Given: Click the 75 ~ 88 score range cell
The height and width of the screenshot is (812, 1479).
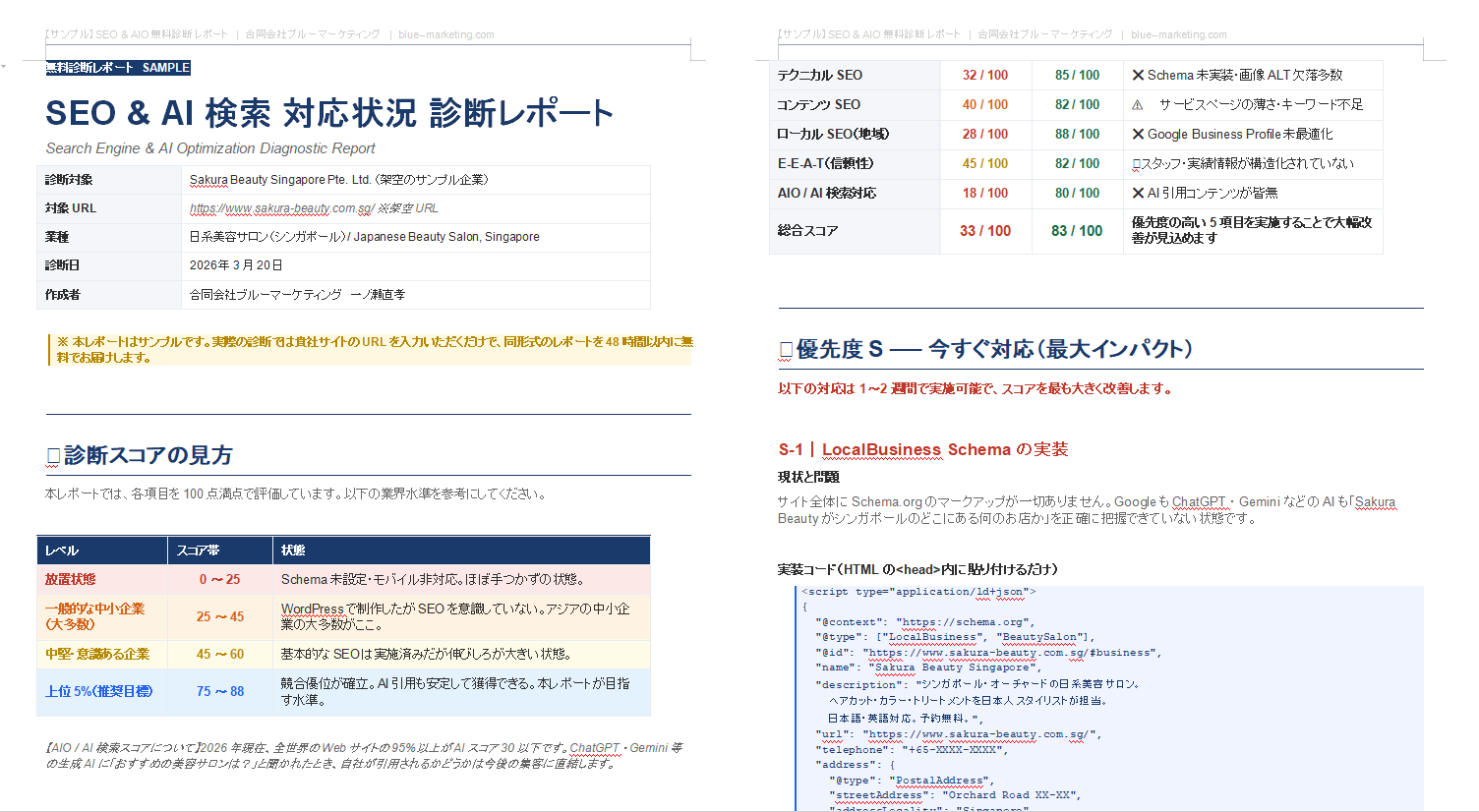Looking at the screenshot, I should 219,692.
